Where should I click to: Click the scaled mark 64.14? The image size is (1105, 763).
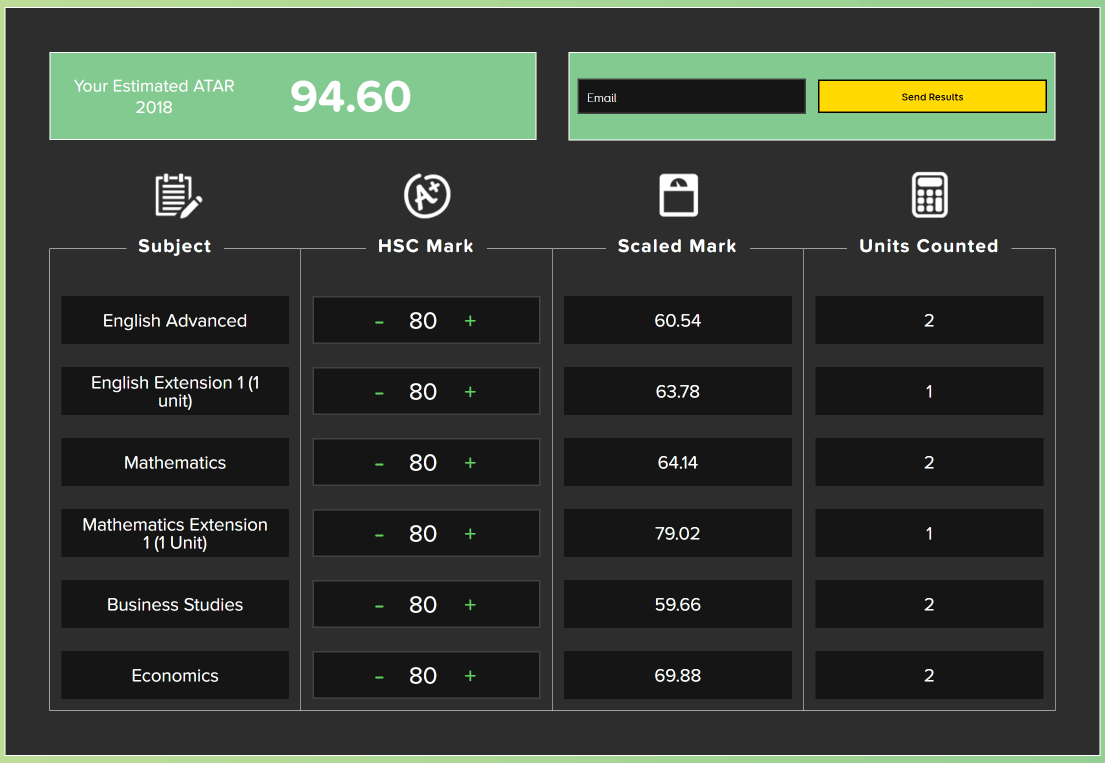coord(677,464)
